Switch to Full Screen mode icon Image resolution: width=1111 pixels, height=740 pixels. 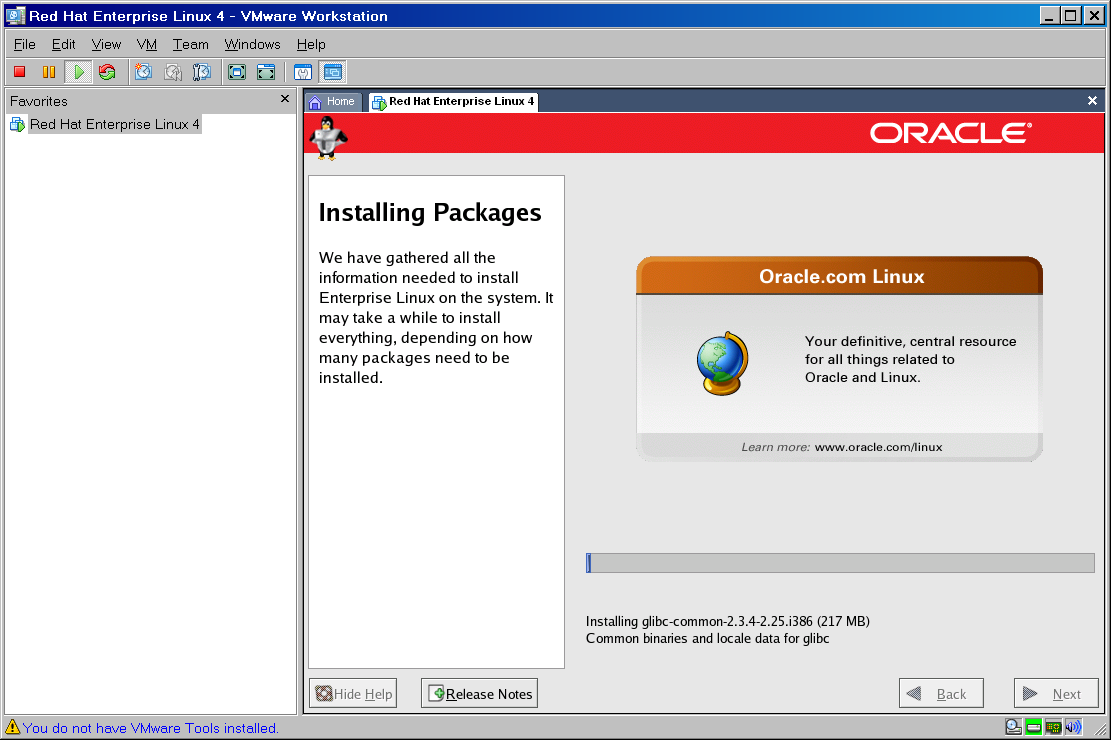click(x=237, y=72)
